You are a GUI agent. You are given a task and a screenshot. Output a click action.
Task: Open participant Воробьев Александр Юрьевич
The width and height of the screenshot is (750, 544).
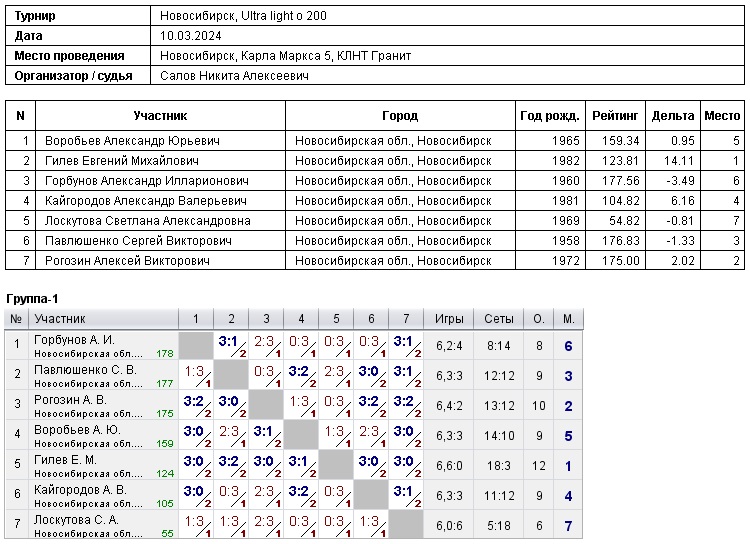point(132,141)
